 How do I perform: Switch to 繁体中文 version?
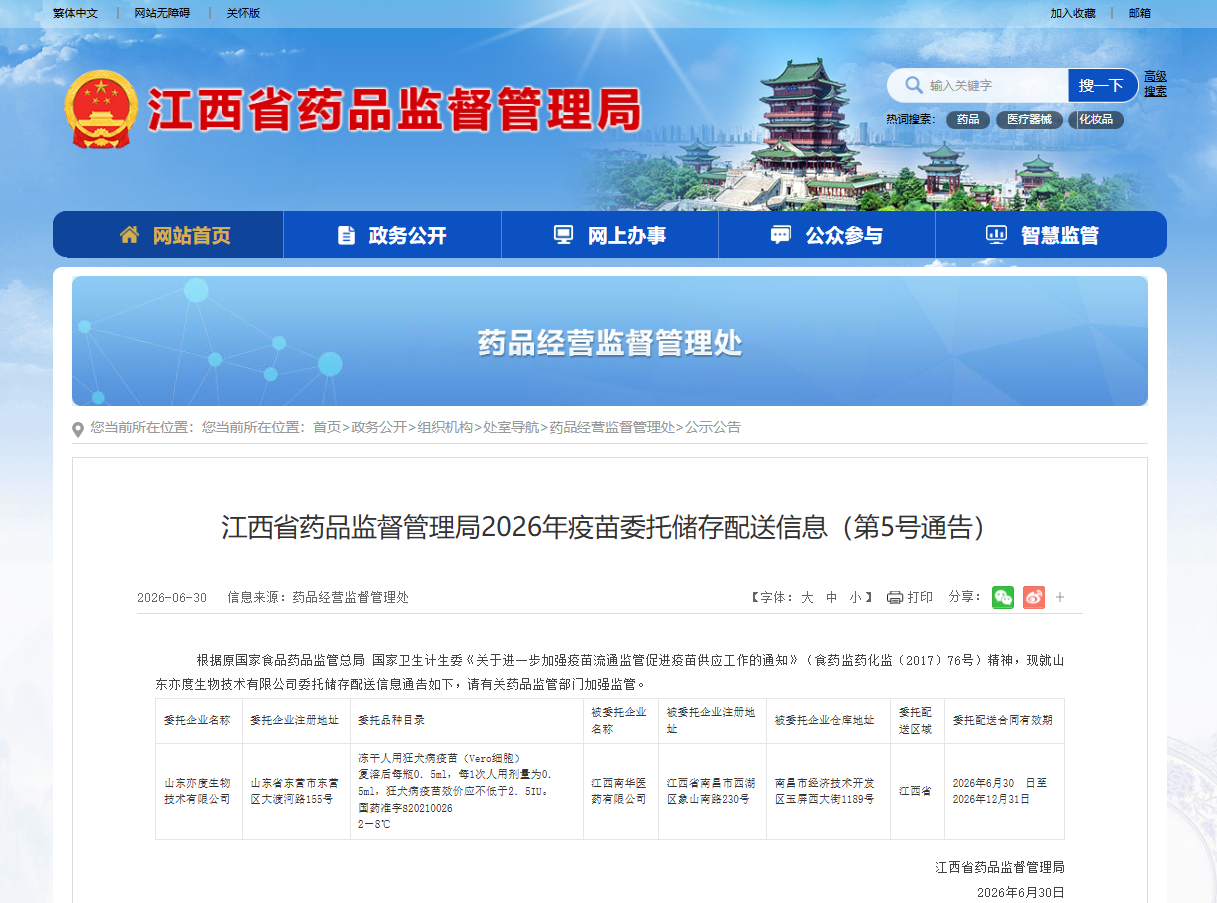[76, 13]
